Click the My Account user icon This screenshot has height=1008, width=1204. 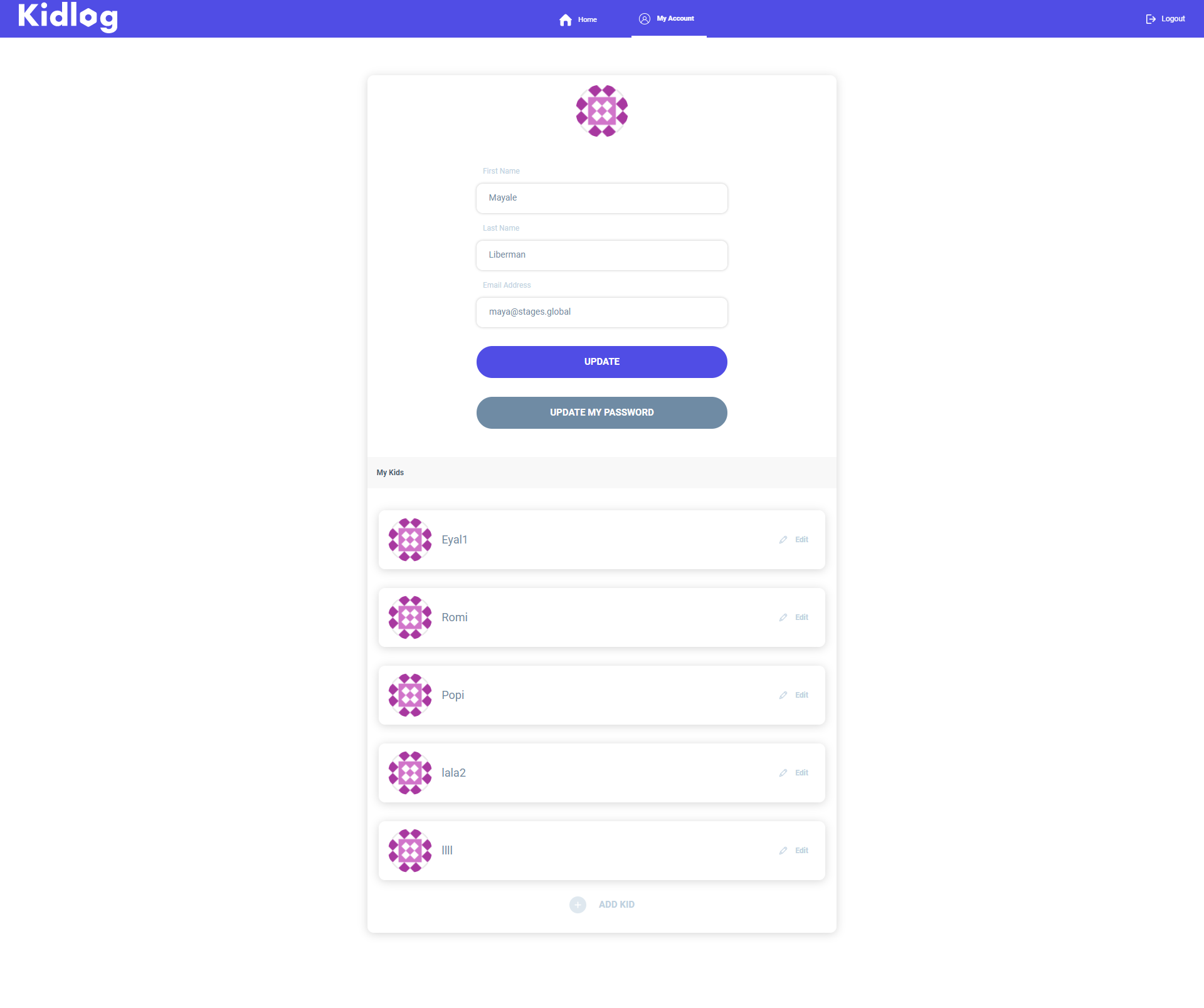click(645, 18)
